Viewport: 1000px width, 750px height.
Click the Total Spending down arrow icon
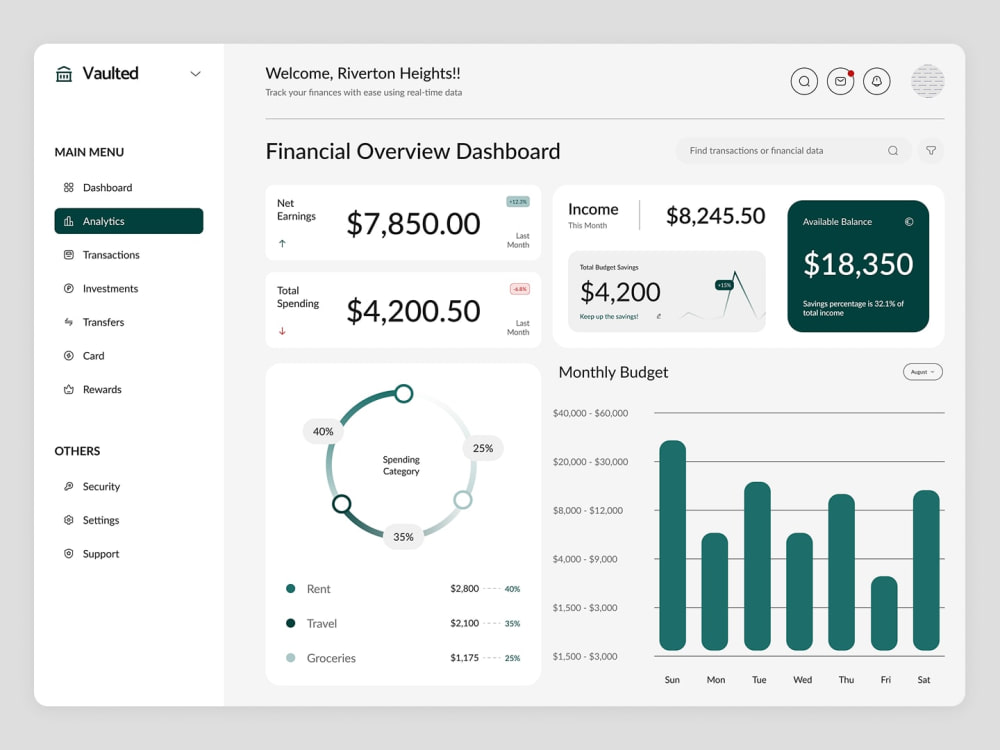pyautogui.click(x=282, y=331)
